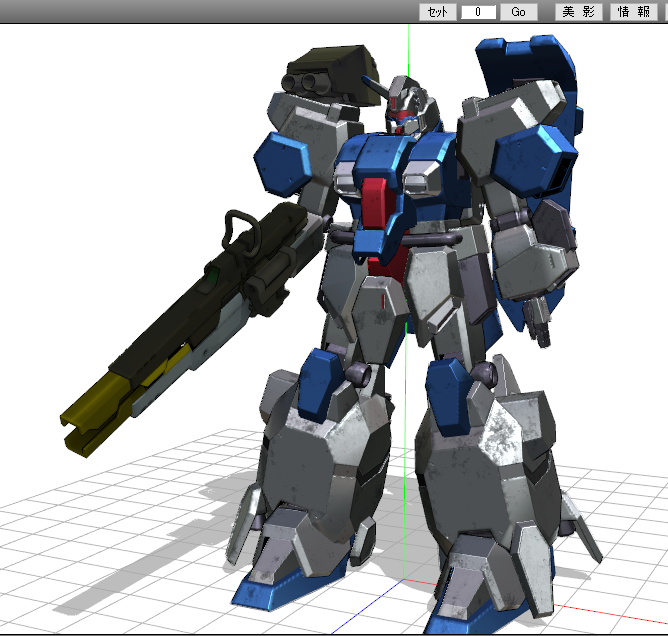668x636 pixels.
Task: Click the 情報 button
Action: tap(633, 12)
